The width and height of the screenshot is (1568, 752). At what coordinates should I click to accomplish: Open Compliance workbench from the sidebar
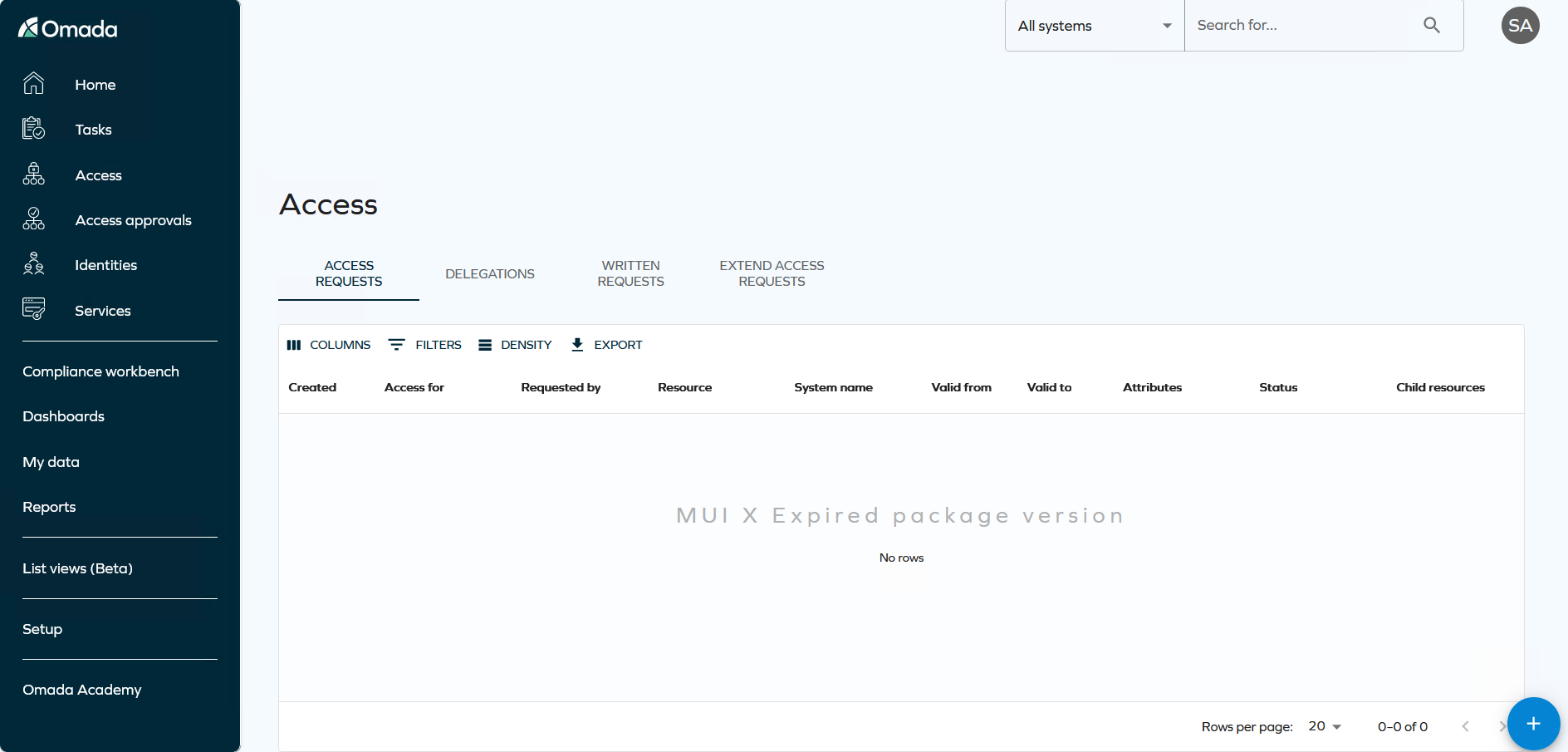[100, 371]
